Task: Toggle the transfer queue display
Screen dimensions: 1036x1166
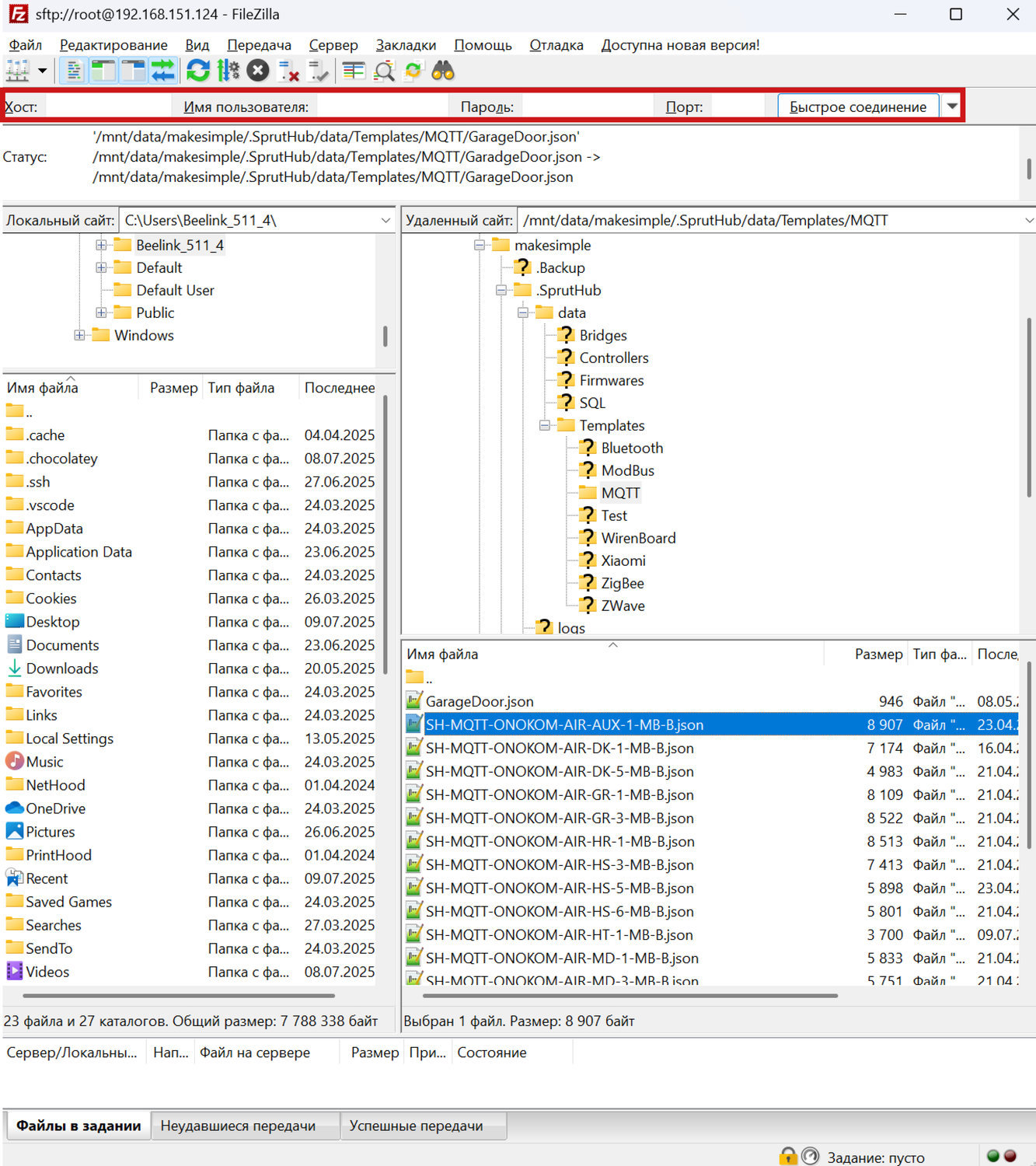Action: pos(162,71)
